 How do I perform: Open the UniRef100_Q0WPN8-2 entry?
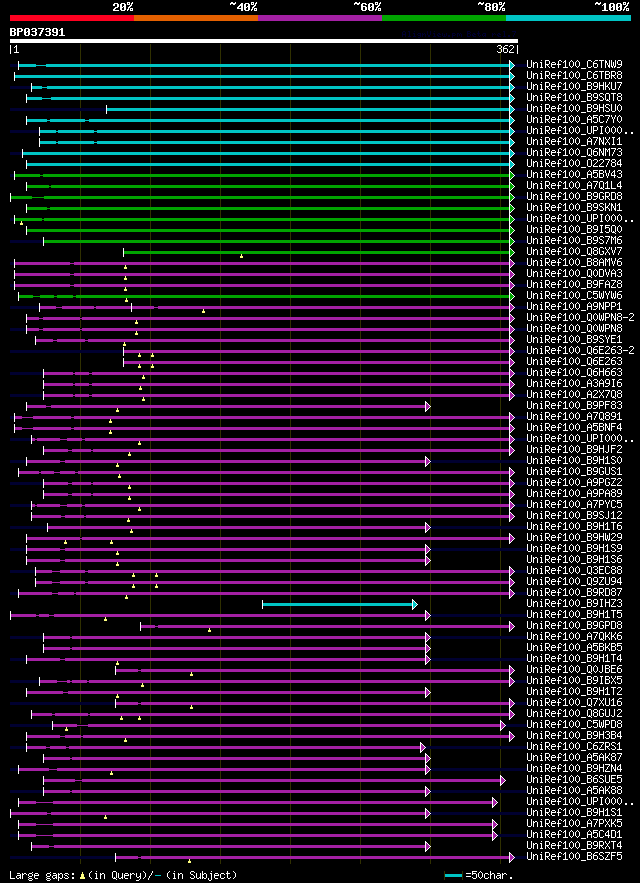(580, 317)
